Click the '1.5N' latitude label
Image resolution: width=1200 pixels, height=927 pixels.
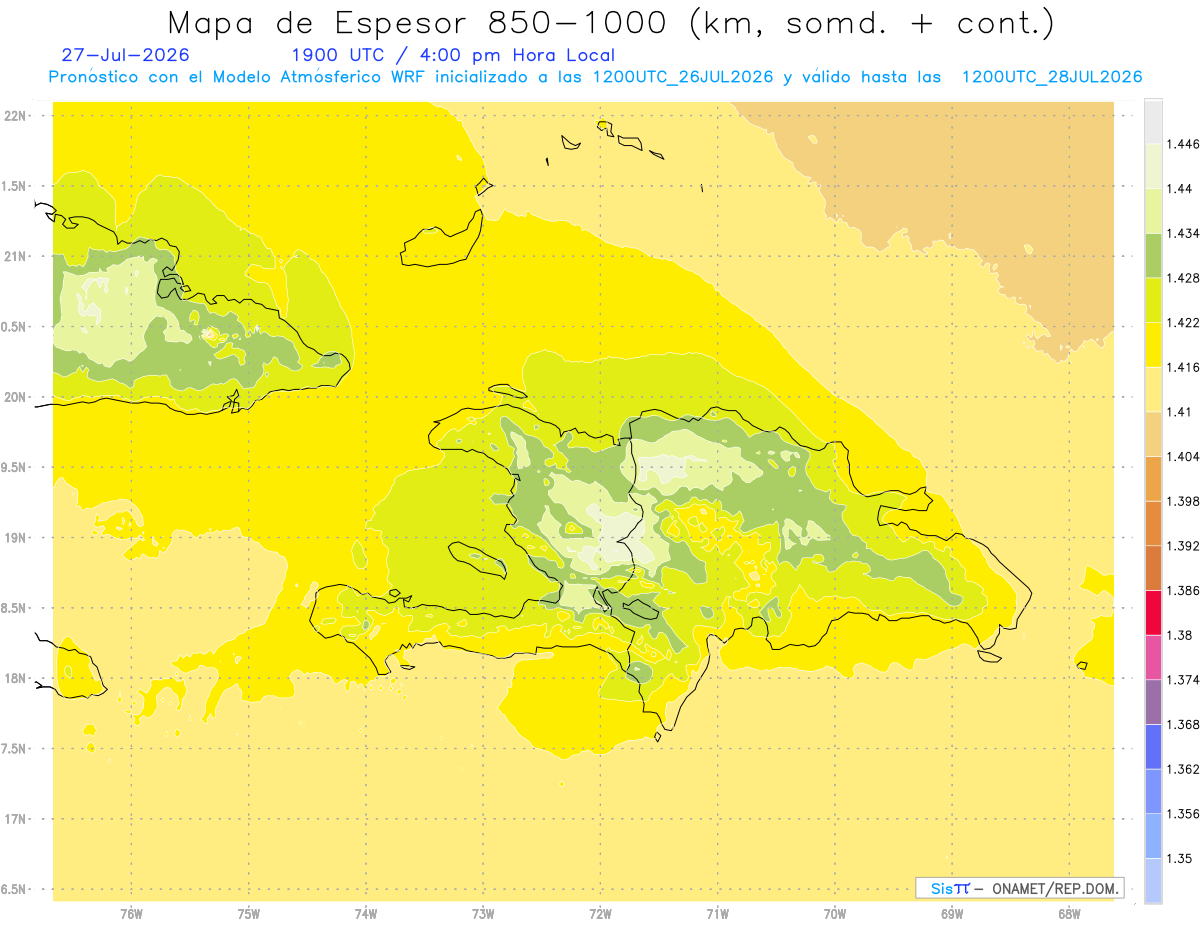coord(15,186)
